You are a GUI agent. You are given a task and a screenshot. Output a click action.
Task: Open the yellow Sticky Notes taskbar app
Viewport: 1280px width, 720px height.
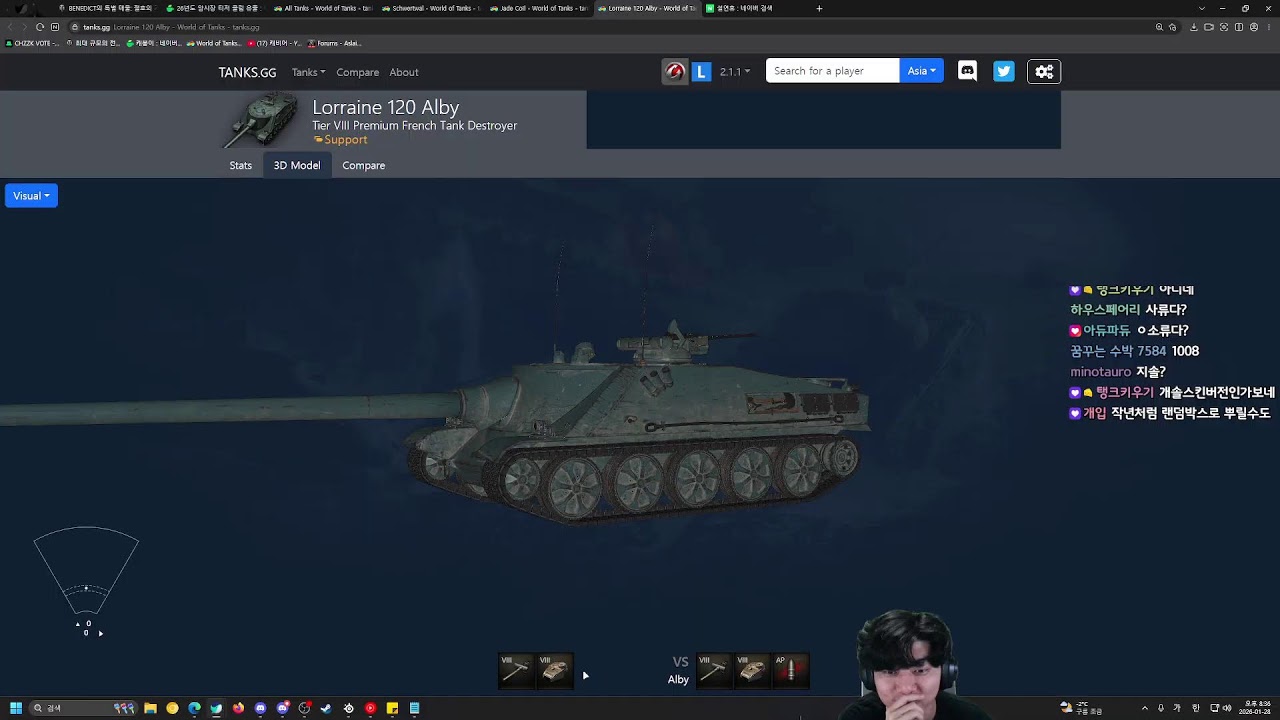click(392, 708)
